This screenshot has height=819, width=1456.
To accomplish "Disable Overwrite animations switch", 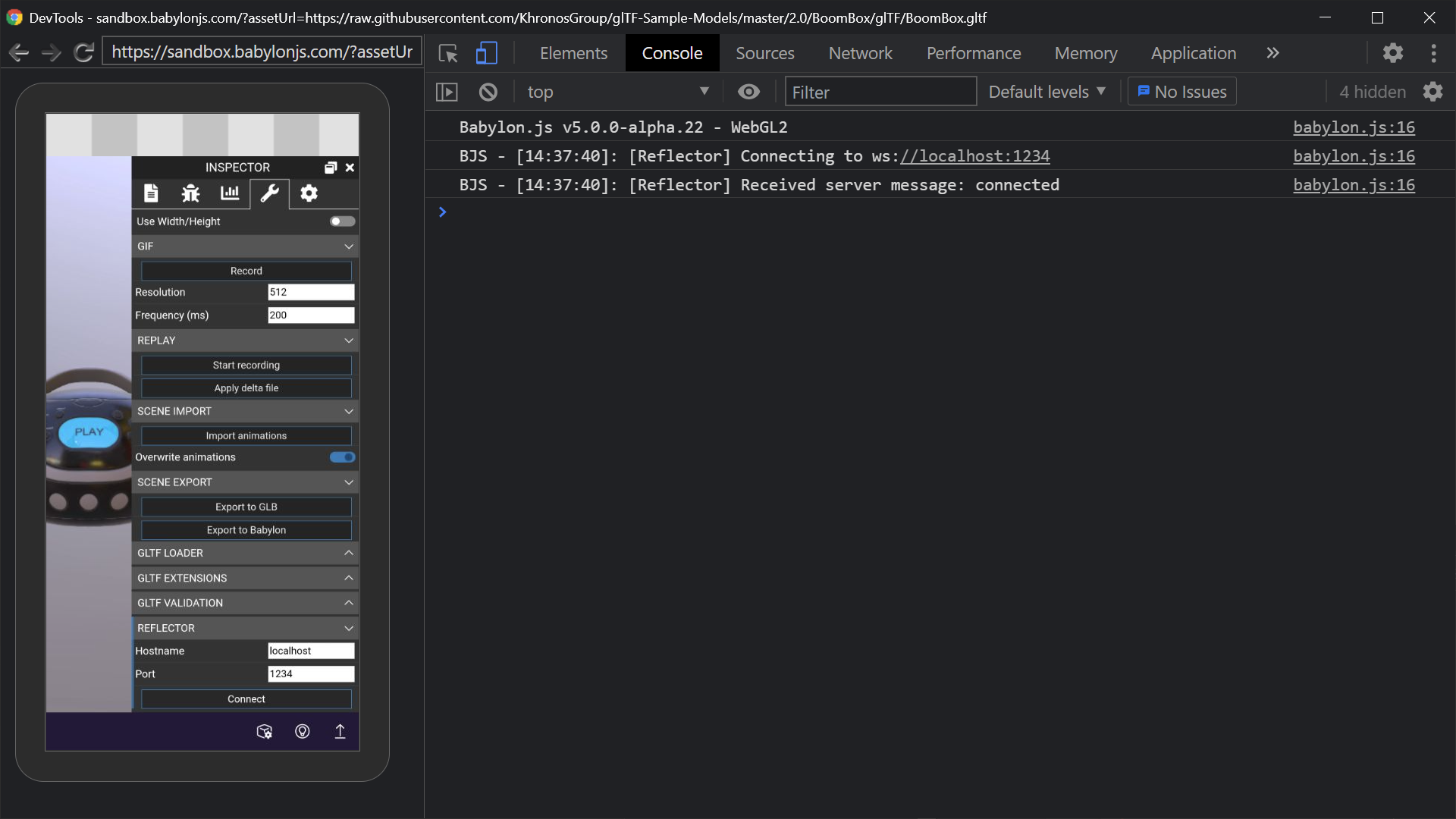I will click(342, 457).
